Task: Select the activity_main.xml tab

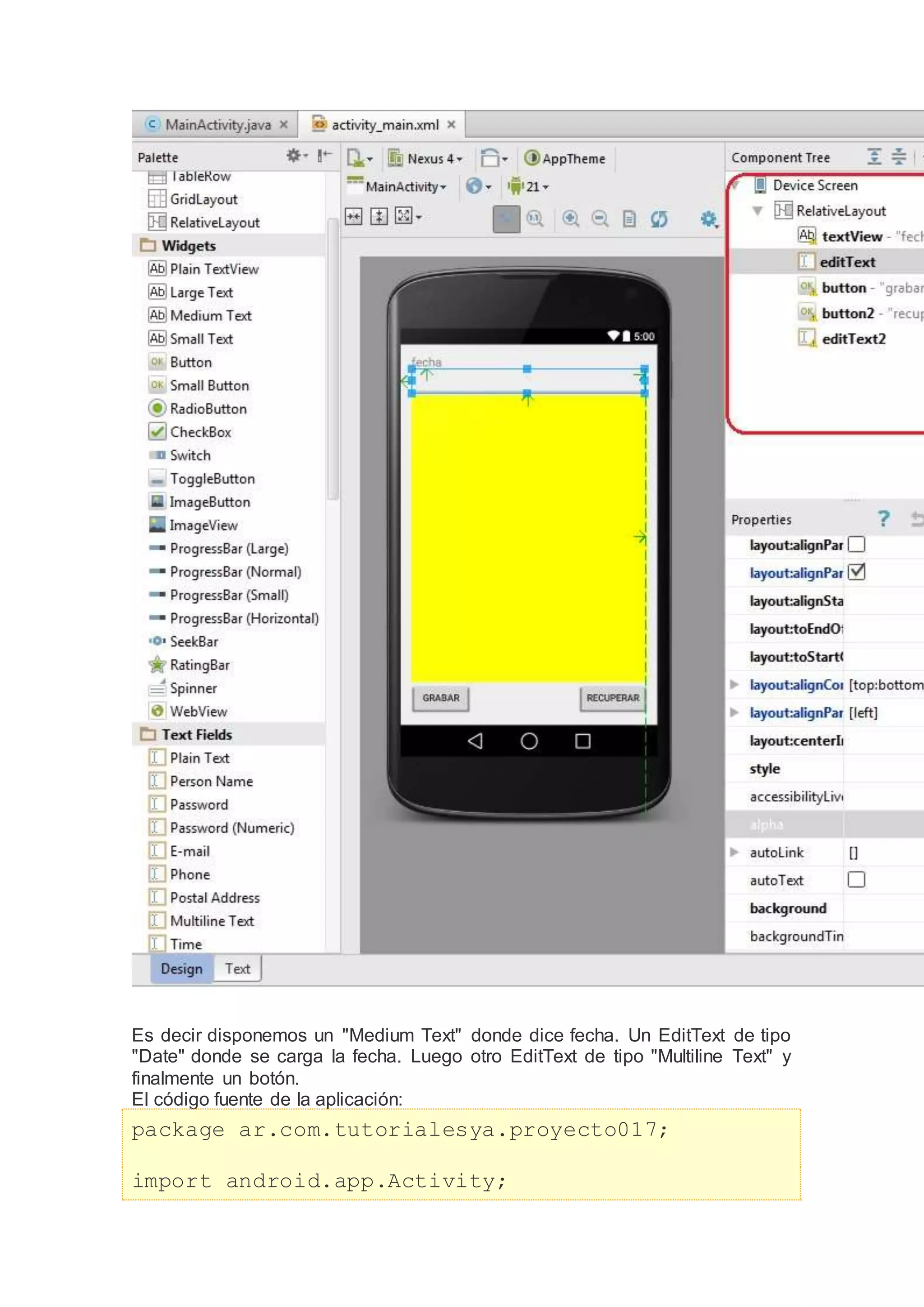Action: tap(382, 125)
